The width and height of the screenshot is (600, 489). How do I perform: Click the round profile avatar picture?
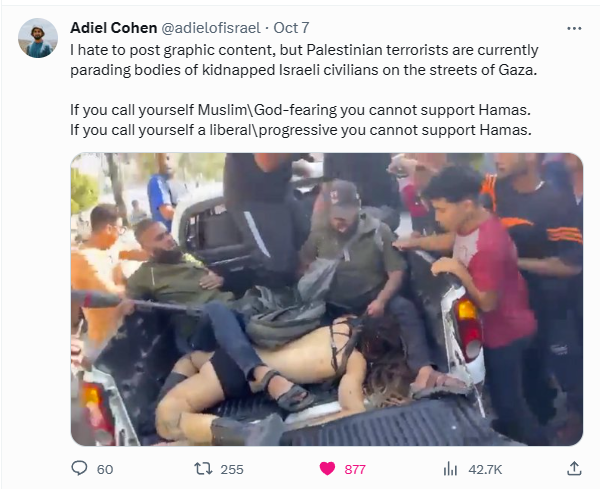tap(38, 38)
